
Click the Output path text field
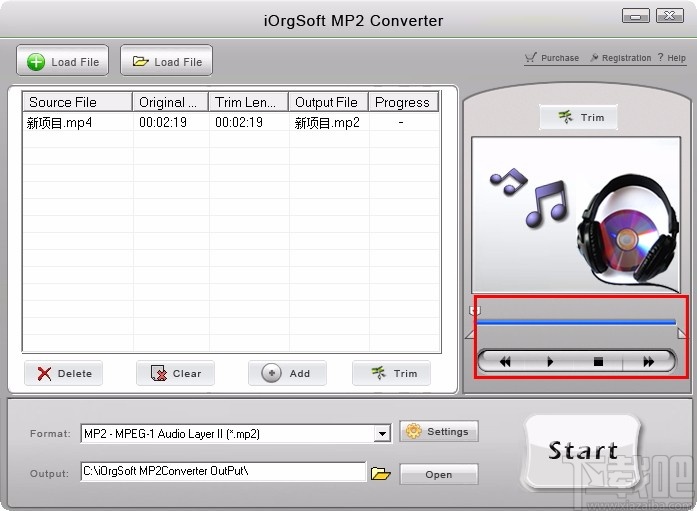click(223, 471)
